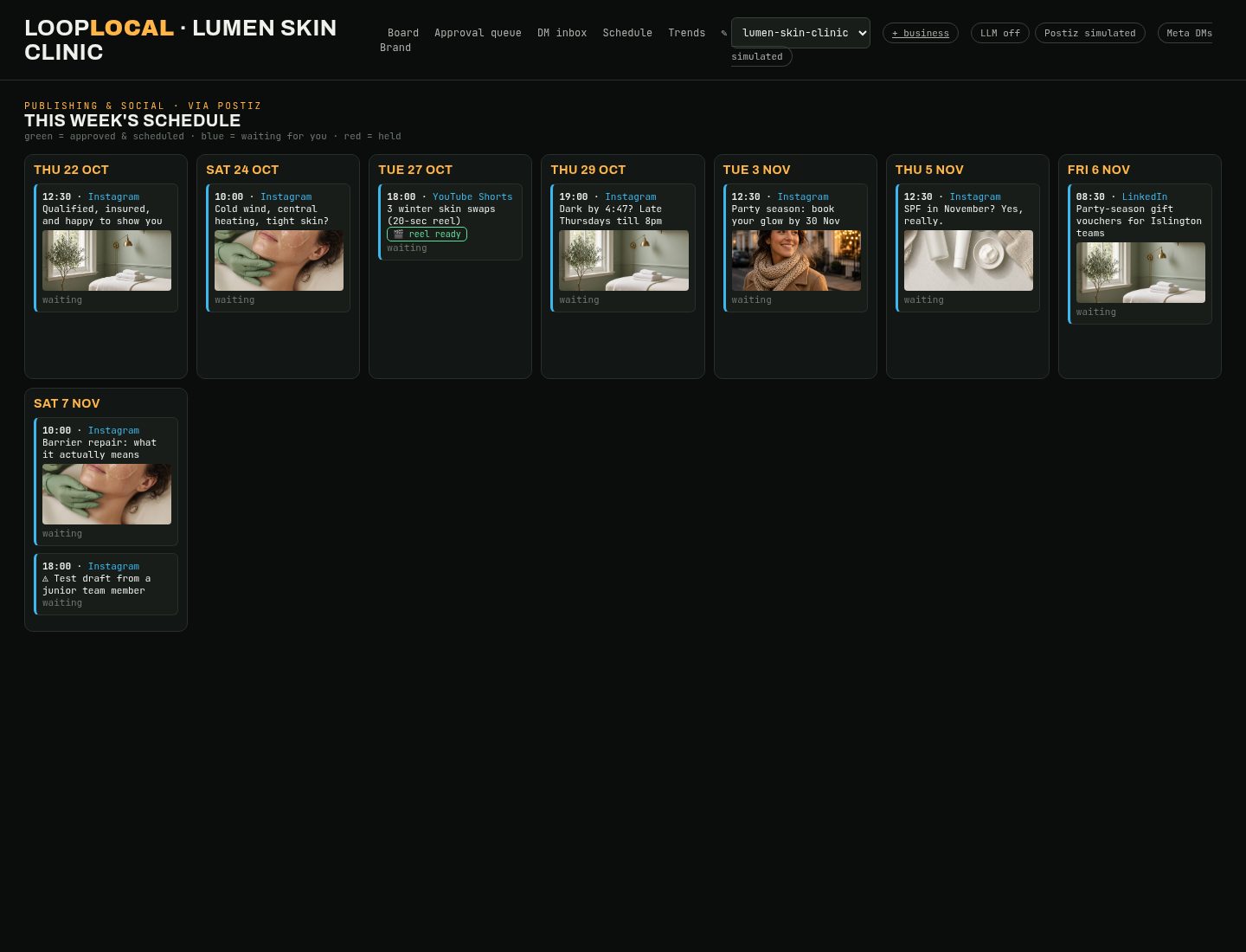Click the YouTube Shorts platform label
This screenshot has width=1246, height=952.
(472, 197)
